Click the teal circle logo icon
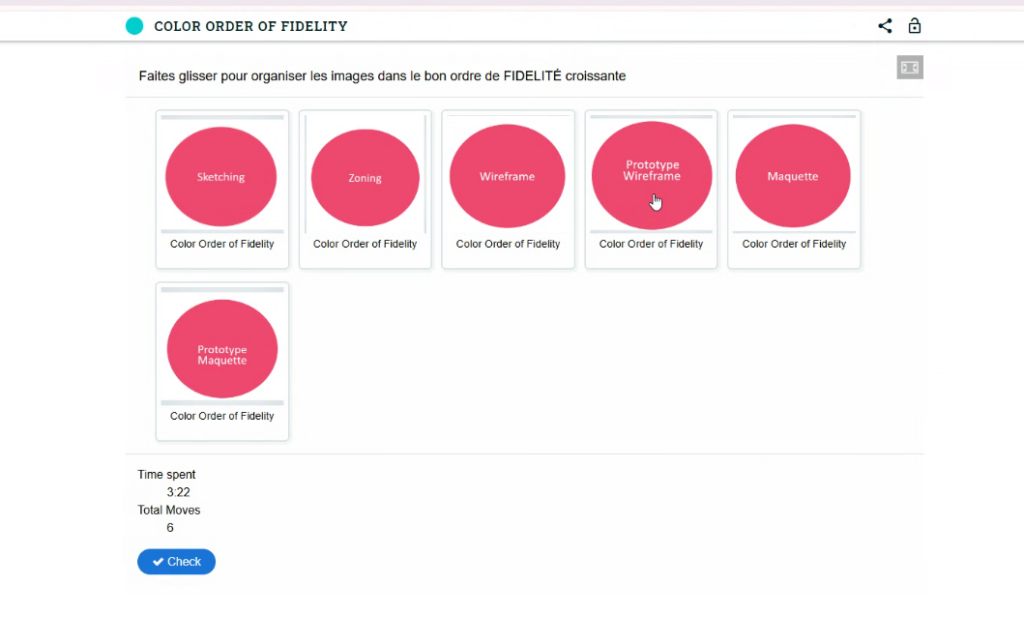 [x=134, y=26]
